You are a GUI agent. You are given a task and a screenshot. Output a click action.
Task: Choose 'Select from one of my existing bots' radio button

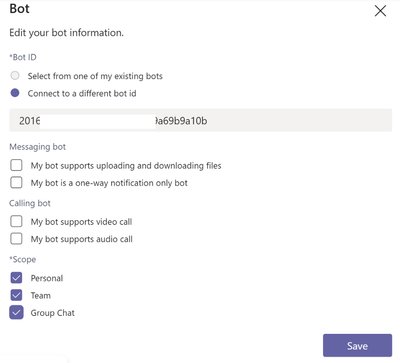pos(15,75)
